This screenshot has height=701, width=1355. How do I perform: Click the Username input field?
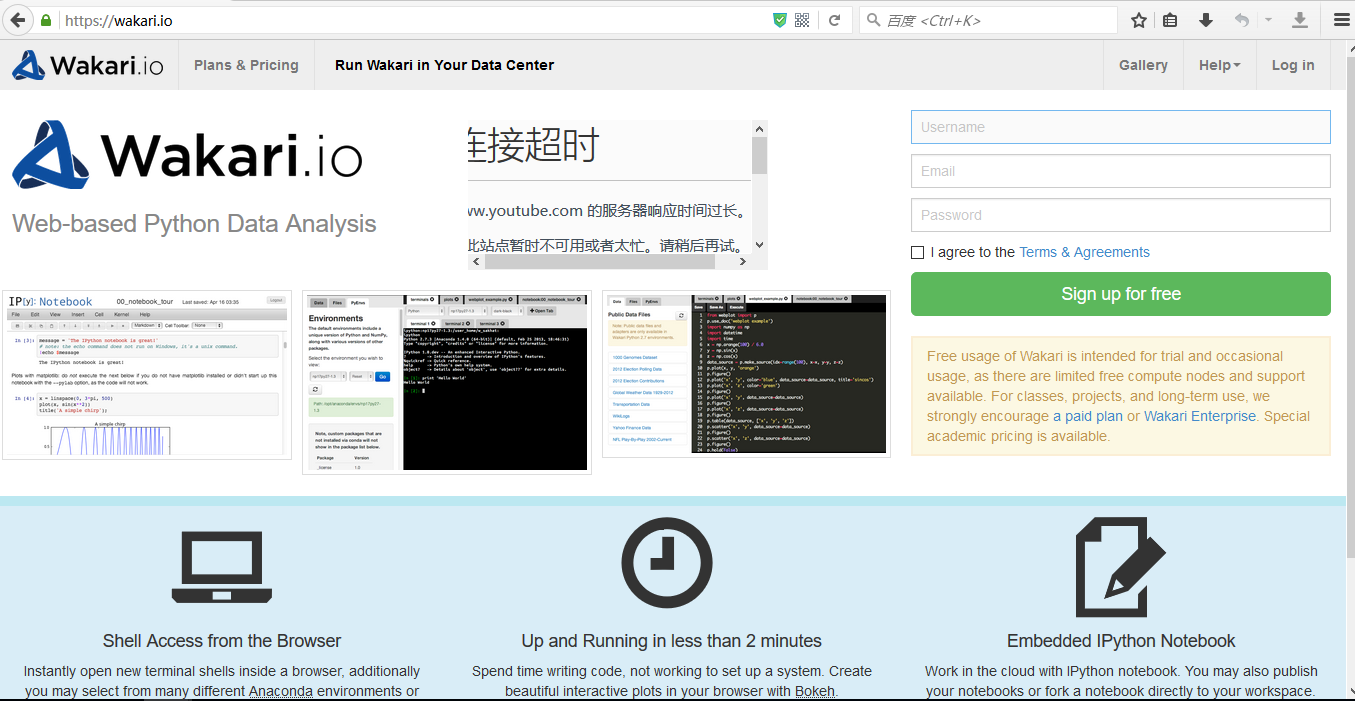(1119, 127)
